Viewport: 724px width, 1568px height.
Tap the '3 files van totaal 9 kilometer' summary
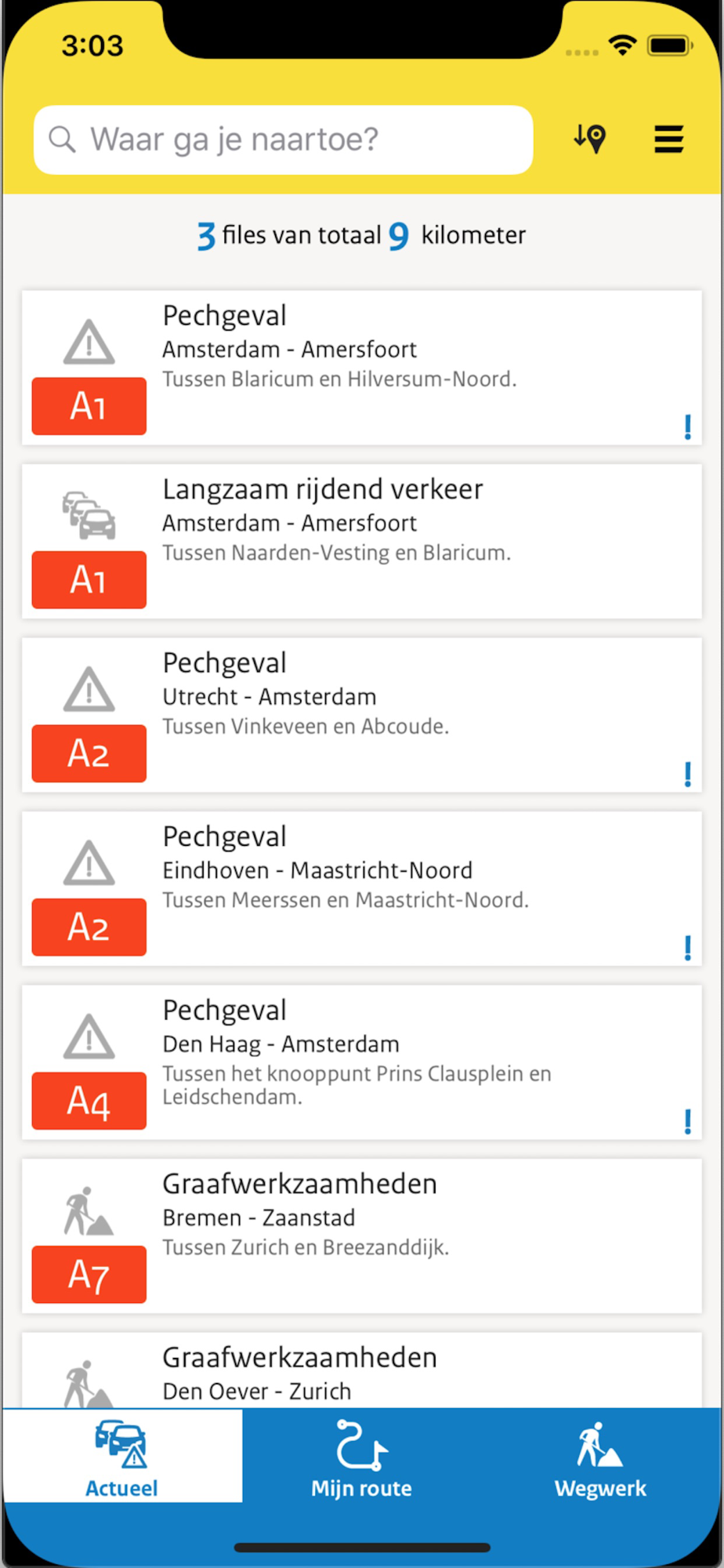[x=361, y=235]
